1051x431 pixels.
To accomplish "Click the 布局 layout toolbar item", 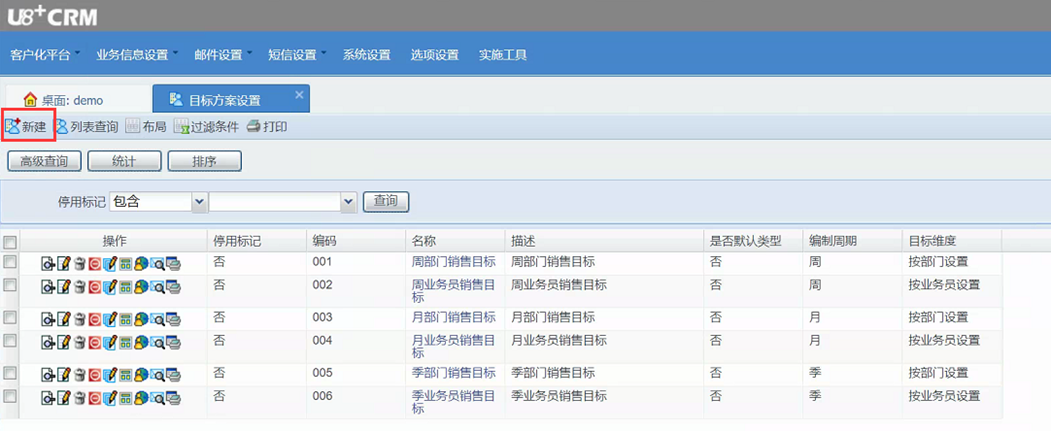I will pyautogui.click(x=145, y=127).
